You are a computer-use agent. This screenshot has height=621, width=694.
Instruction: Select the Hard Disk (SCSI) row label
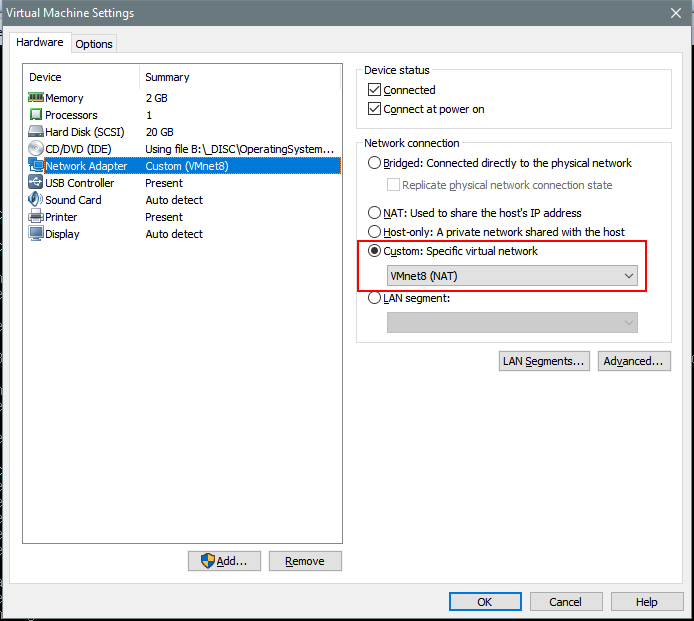[x=85, y=132]
